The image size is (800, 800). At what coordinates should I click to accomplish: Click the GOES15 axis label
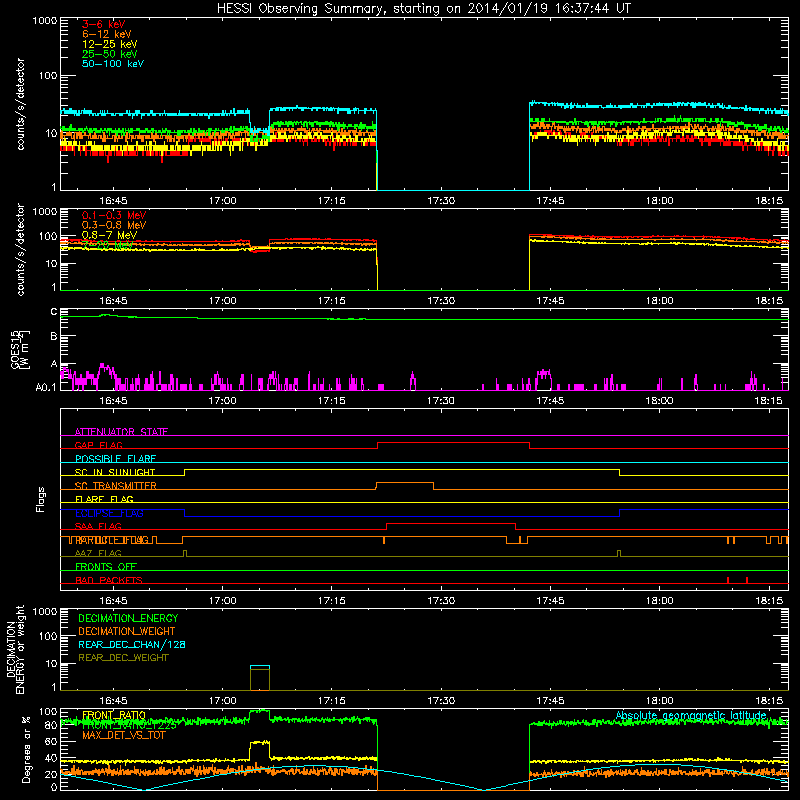[x=16, y=349]
